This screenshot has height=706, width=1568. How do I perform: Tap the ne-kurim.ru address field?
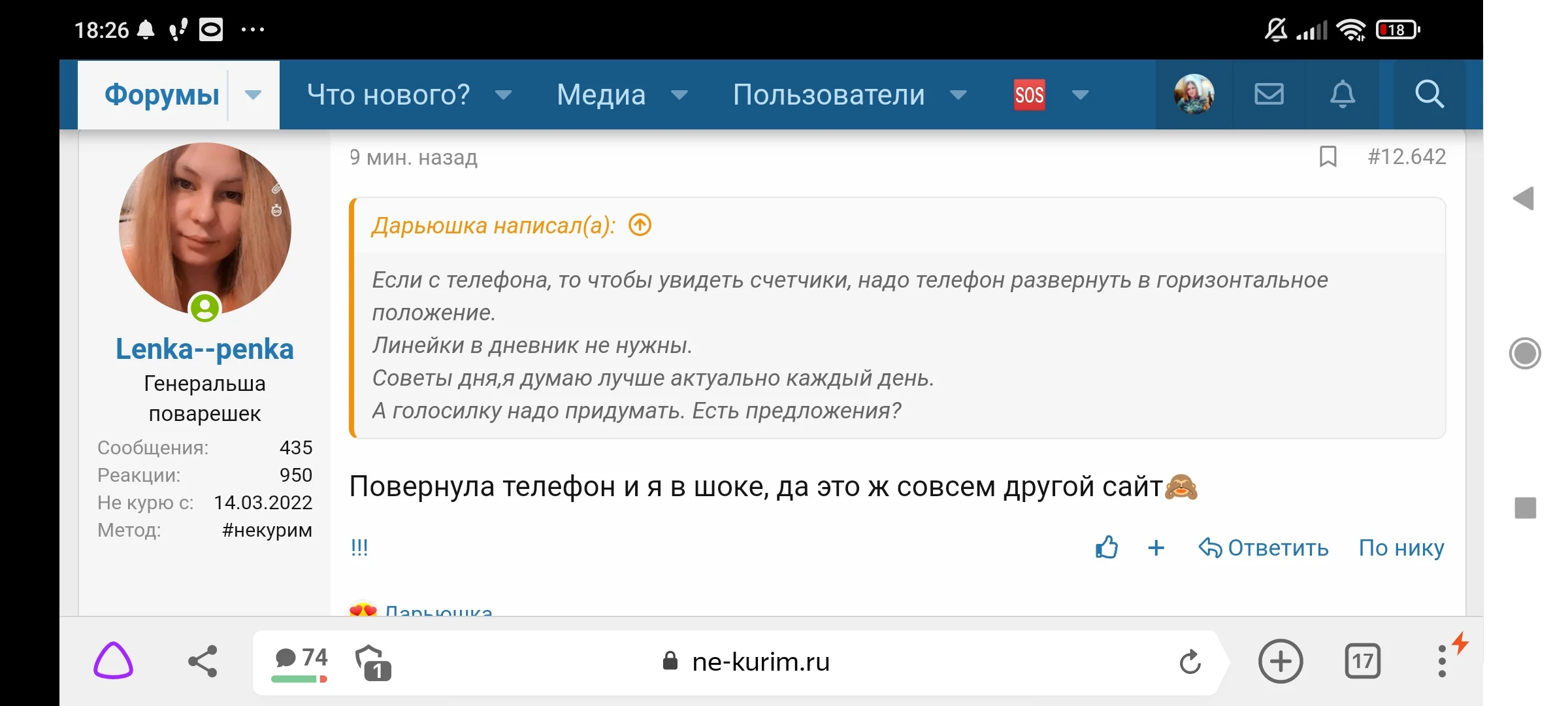tap(760, 662)
